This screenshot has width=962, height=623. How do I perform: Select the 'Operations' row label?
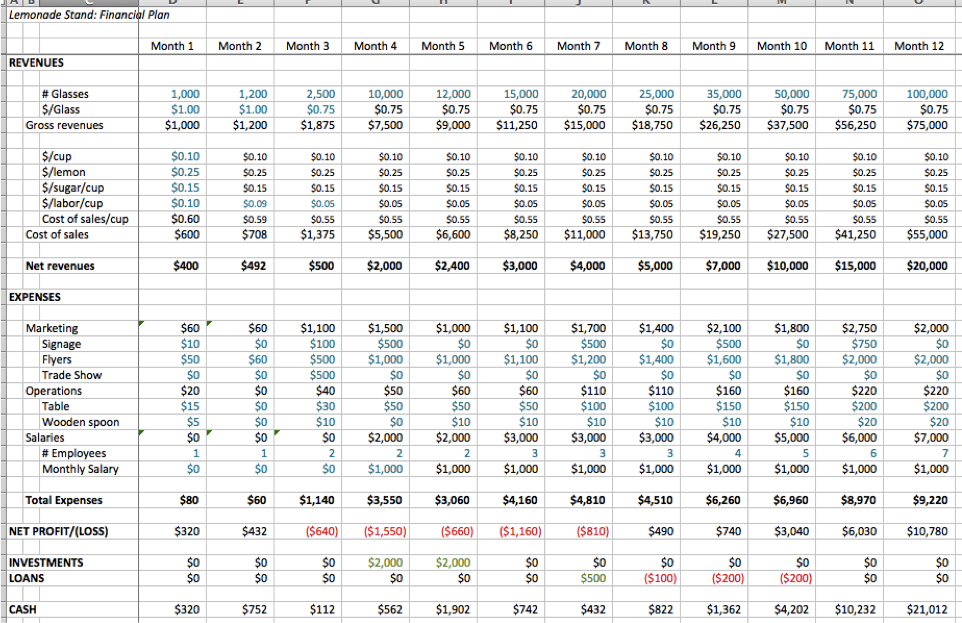click(x=53, y=391)
